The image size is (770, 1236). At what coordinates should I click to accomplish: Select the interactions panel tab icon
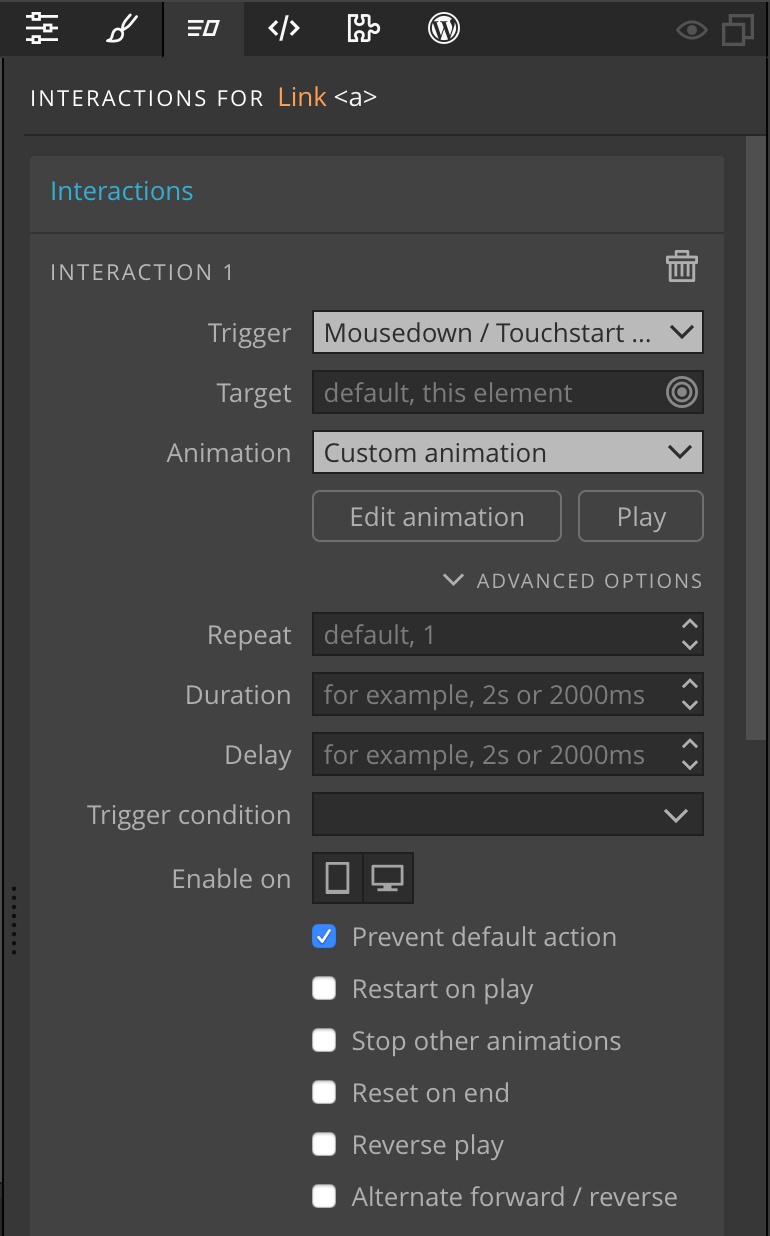(203, 29)
